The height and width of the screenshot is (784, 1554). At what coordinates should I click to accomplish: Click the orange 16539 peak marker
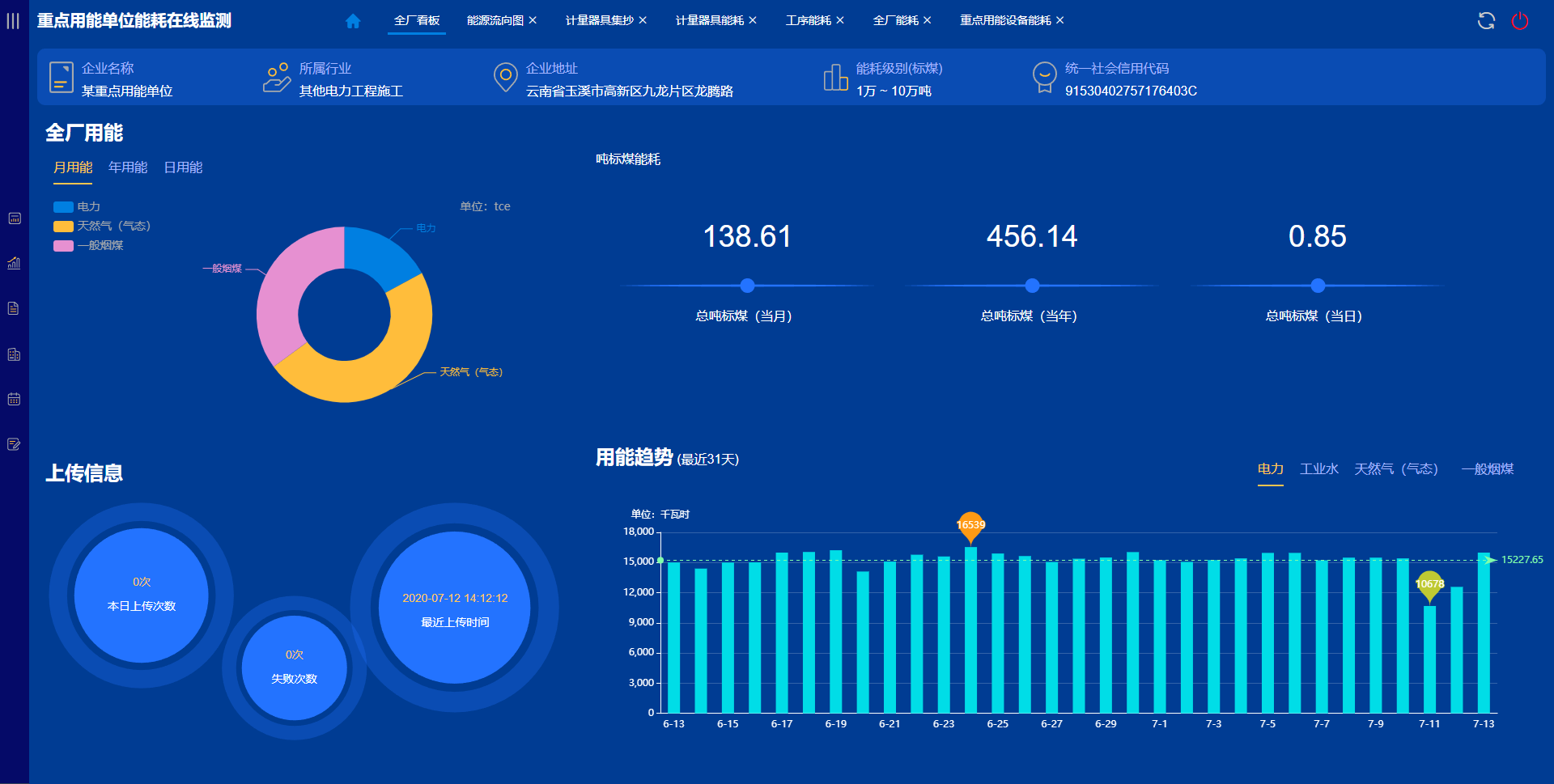[x=970, y=525]
